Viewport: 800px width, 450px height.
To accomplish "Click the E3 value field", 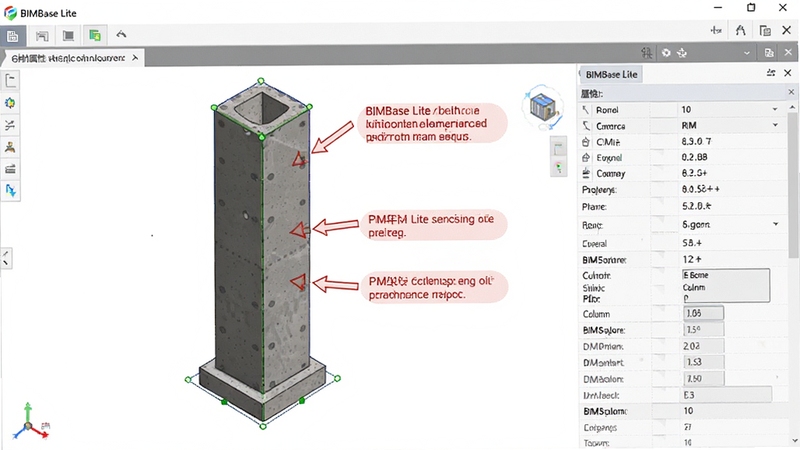I will (x=727, y=394).
